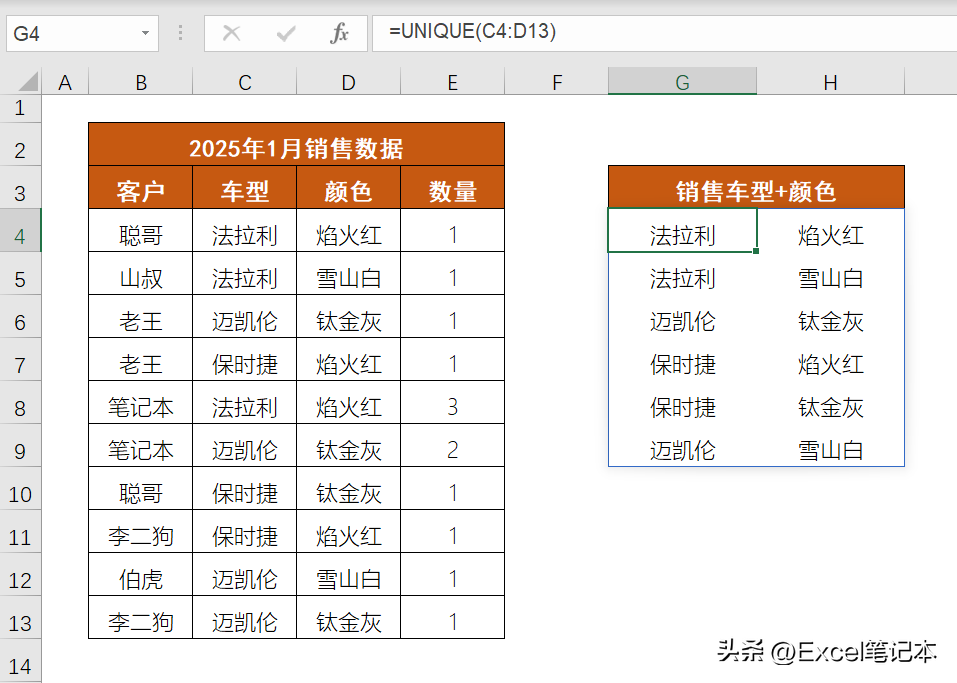Click the fill handle of cell G4
This screenshot has height=683, width=957.
coord(756,251)
